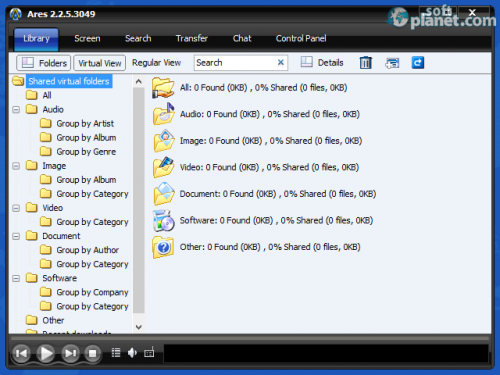This screenshot has height=375, width=500.
Task: Click the previous track button
Action: 21,353
